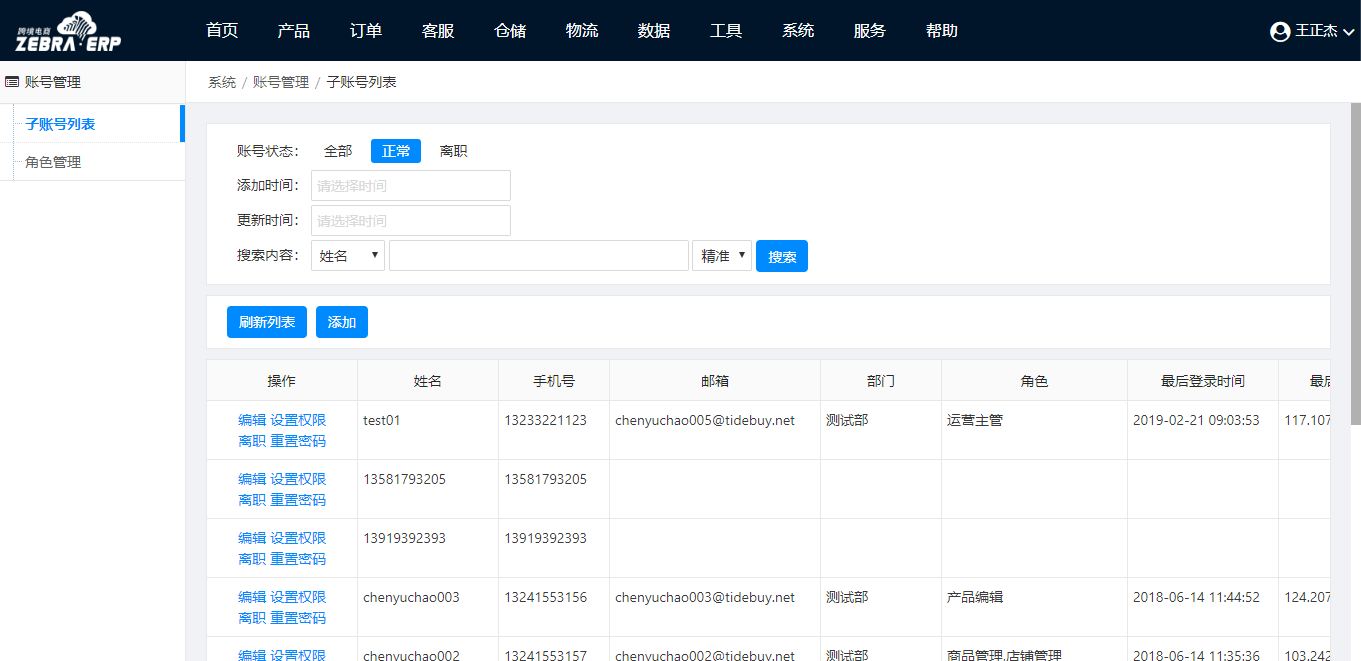This screenshot has height=661, width=1361.
Task: Expand the 王正杰 user menu chevron
Action: click(x=1349, y=32)
